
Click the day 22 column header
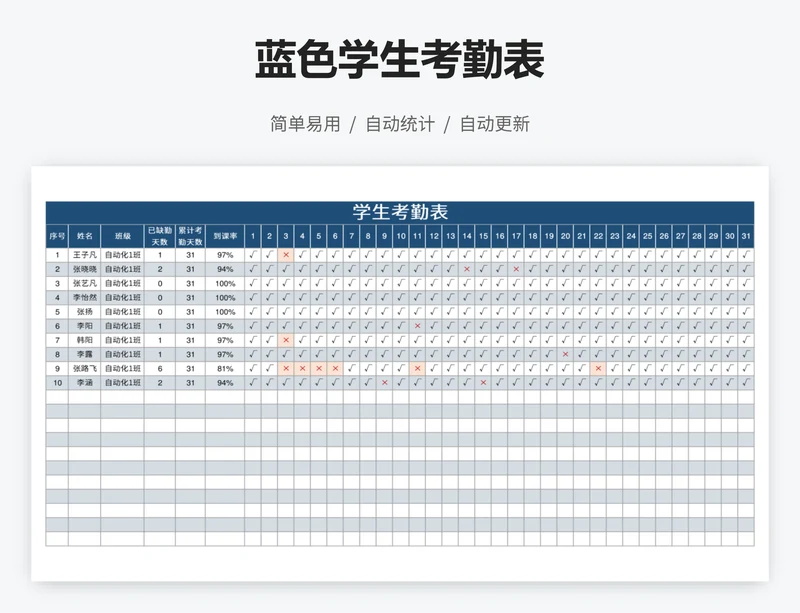[x=598, y=236]
